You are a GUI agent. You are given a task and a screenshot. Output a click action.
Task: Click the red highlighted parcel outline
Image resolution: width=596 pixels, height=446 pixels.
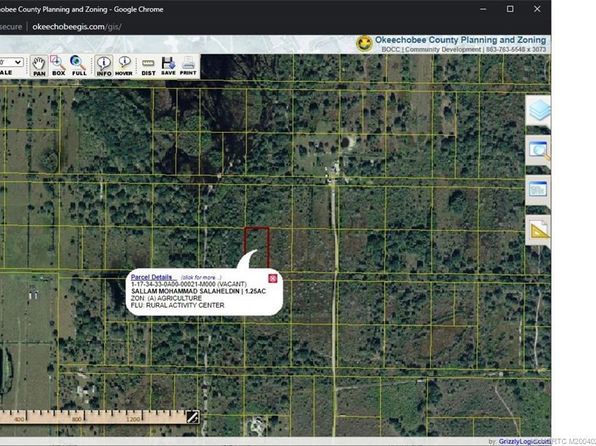point(257,247)
